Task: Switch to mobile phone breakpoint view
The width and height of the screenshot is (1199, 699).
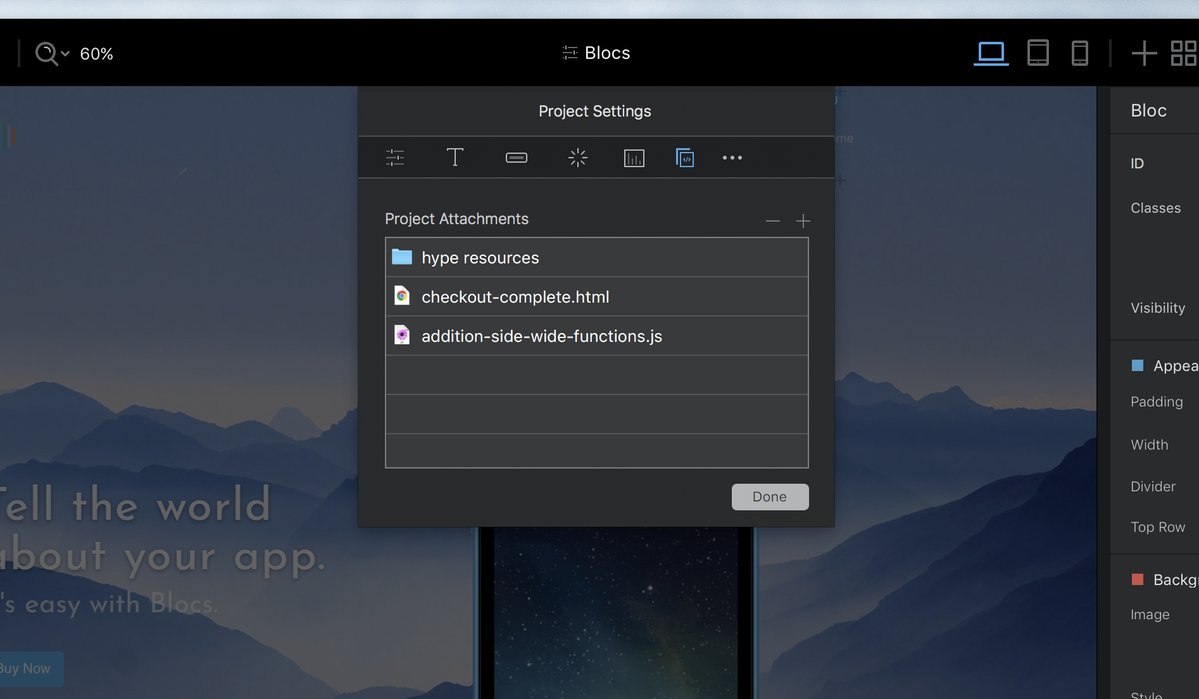Action: [1080, 53]
